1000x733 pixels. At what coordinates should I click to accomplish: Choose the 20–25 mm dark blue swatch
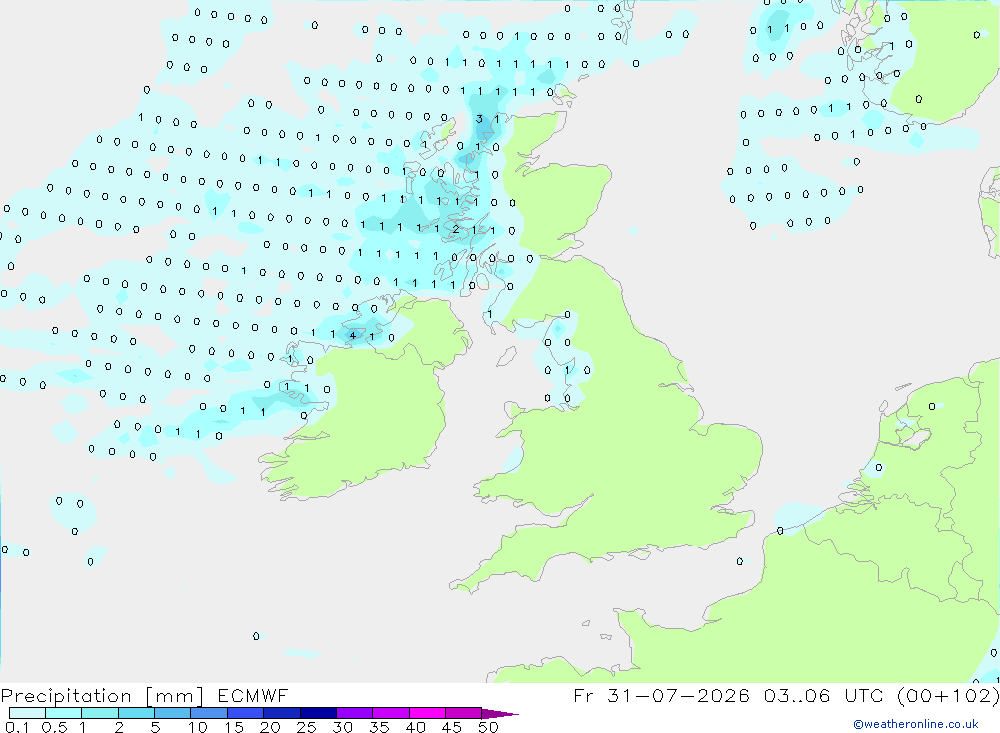pyautogui.click(x=282, y=713)
